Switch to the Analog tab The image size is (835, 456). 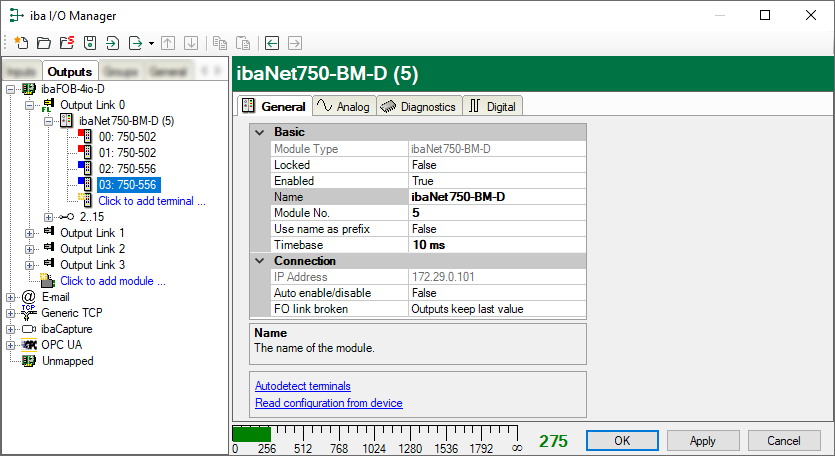343,107
